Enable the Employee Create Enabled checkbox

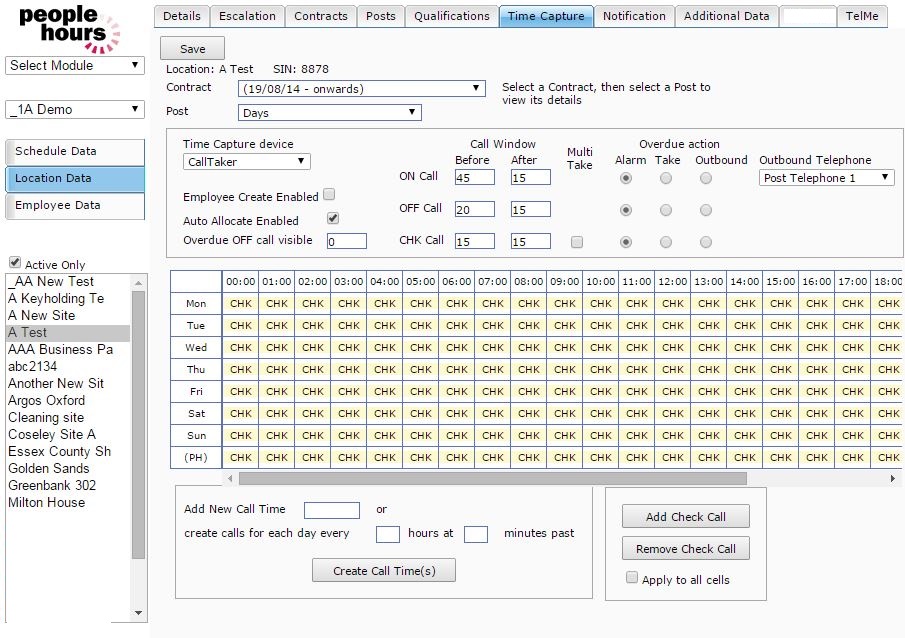click(329, 195)
